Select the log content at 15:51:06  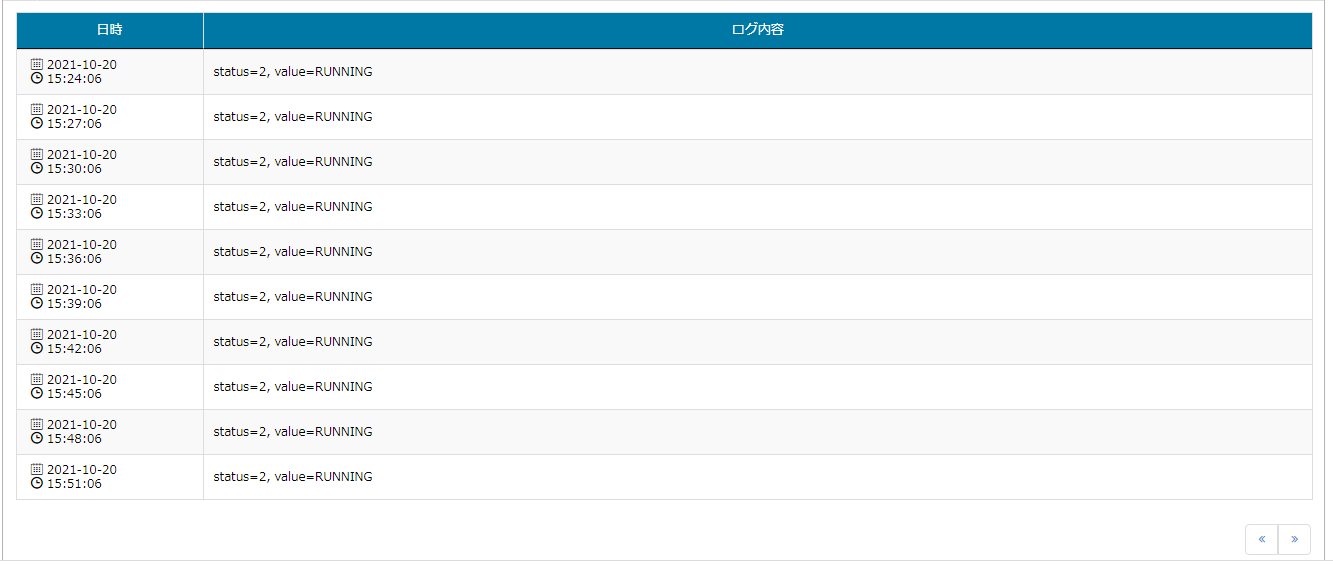point(293,477)
